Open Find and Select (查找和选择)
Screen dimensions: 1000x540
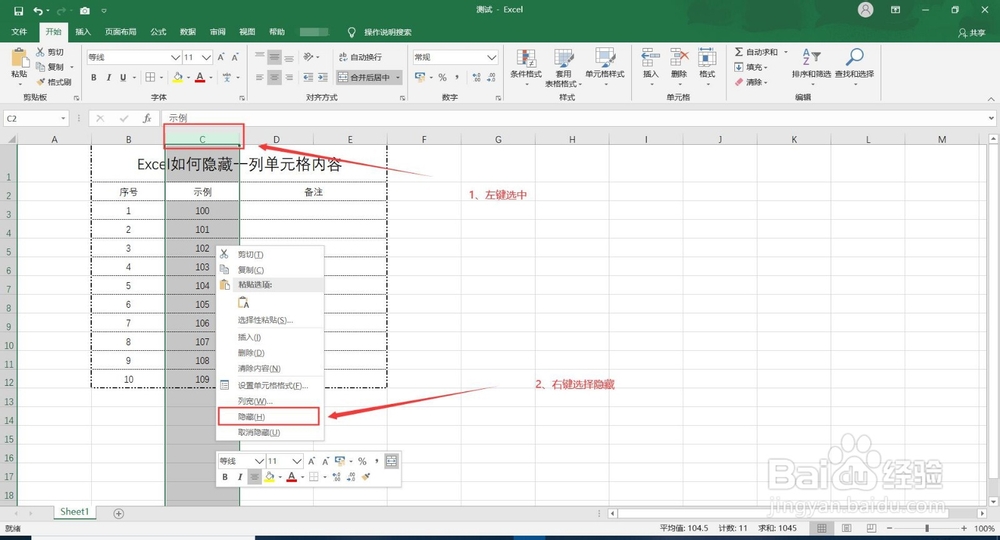point(854,64)
